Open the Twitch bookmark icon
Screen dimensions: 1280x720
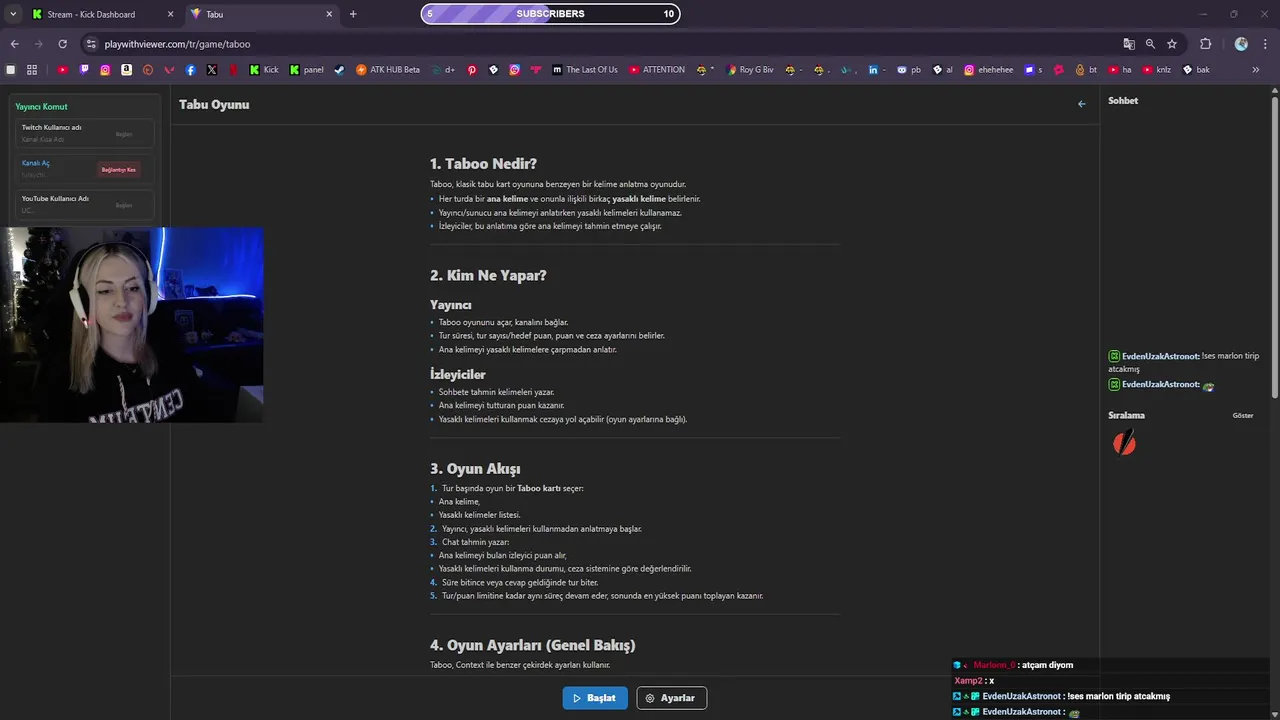[84, 70]
